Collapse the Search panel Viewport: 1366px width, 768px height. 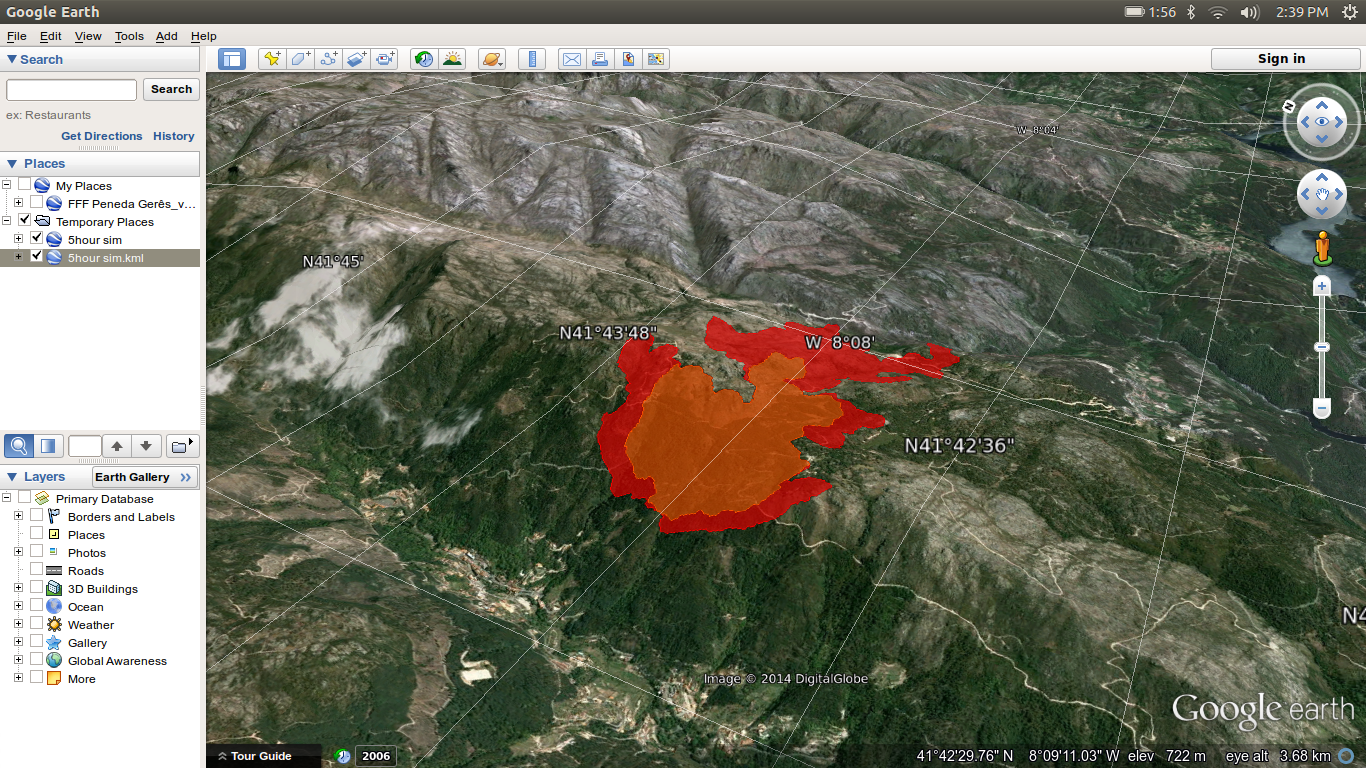click(x=12, y=59)
